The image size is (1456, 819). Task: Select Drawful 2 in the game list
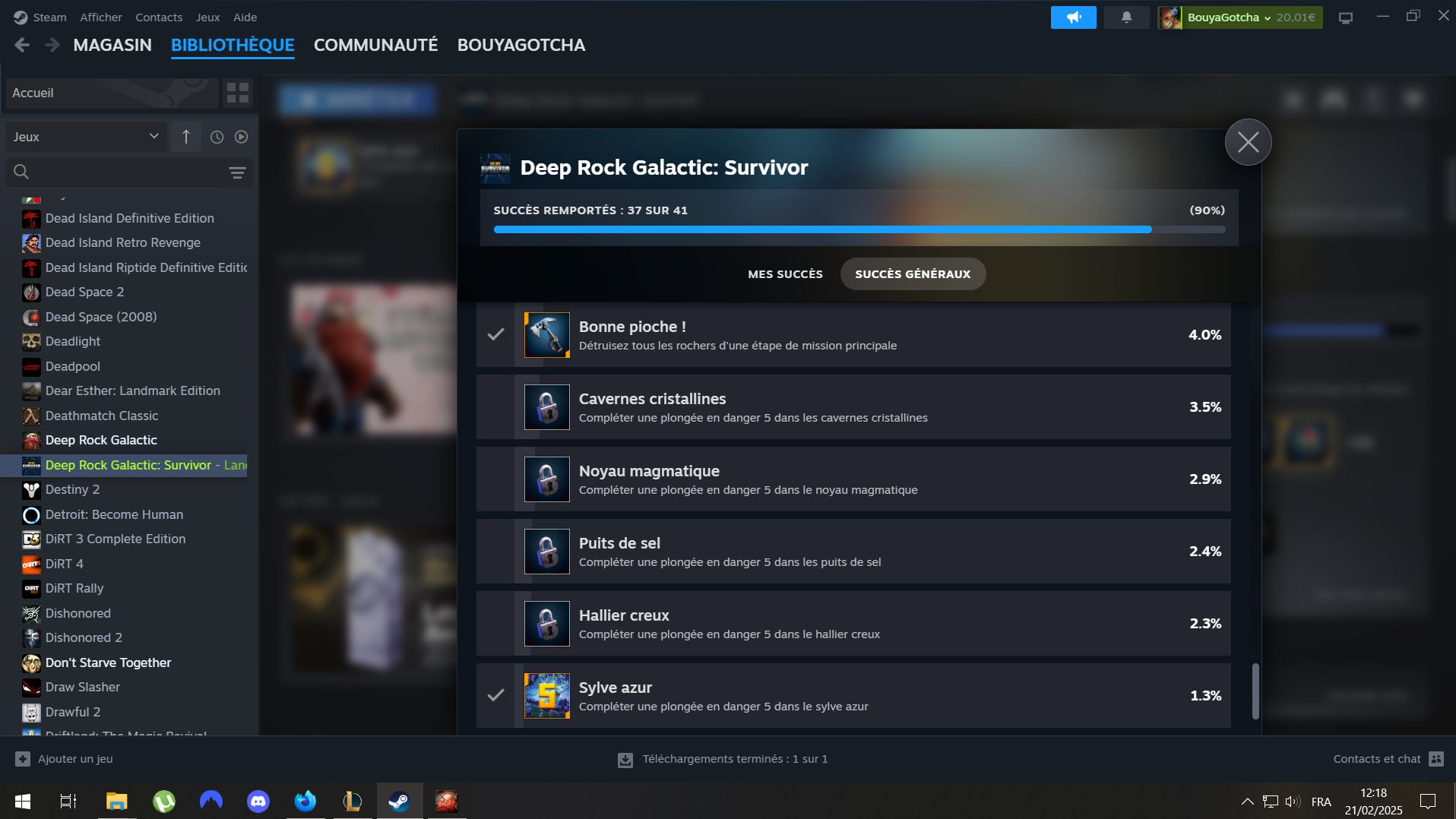coord(73,713)
